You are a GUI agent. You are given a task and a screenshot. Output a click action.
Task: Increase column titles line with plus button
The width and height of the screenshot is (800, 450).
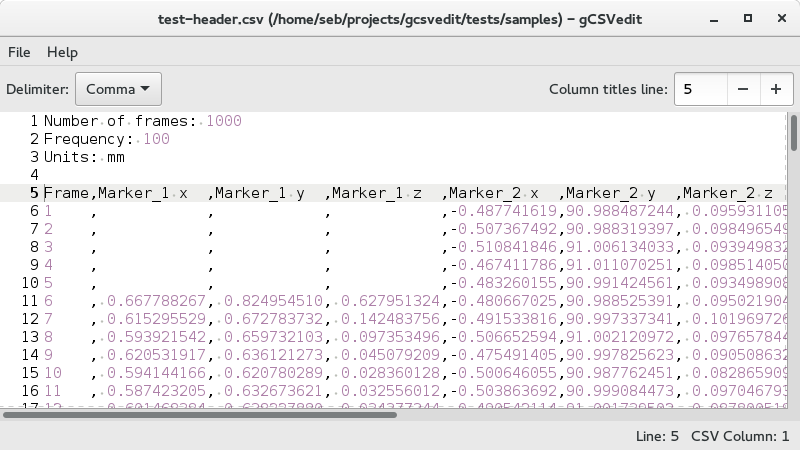(x=775, y=89)
